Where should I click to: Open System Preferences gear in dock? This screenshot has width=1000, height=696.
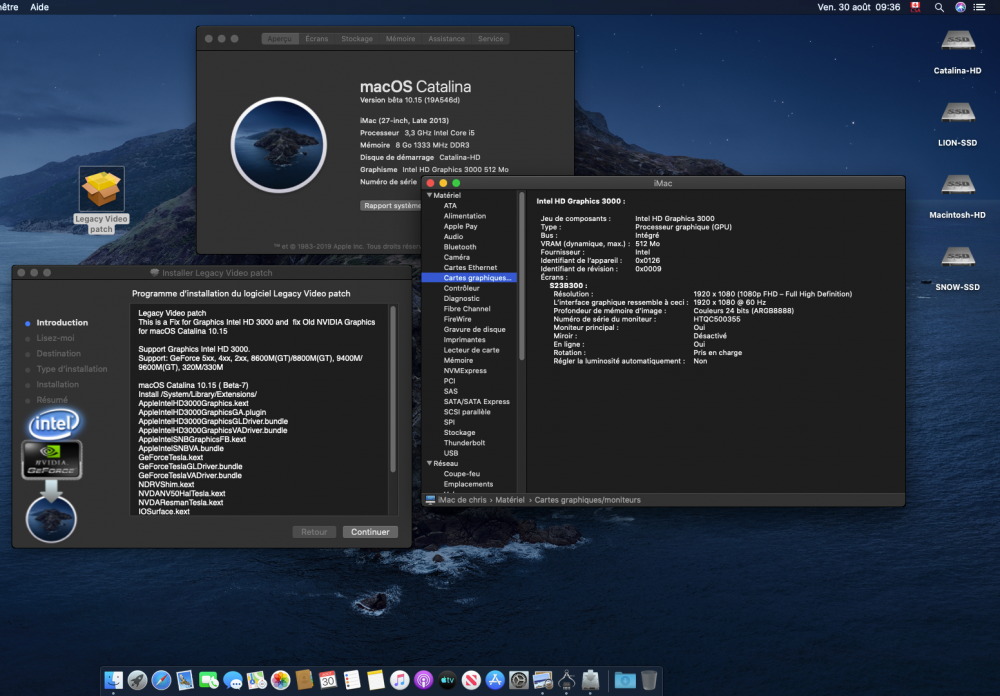coord(518,680)
